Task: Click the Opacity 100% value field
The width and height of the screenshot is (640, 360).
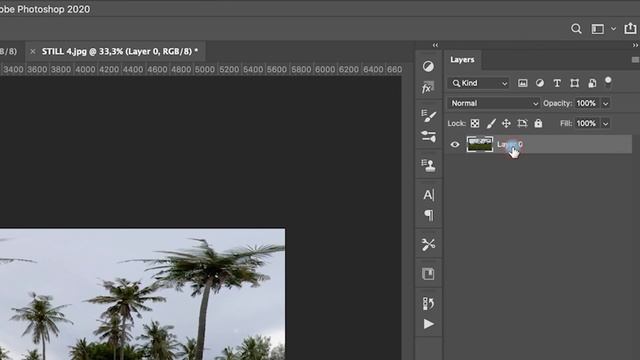Action: [587, 103]
